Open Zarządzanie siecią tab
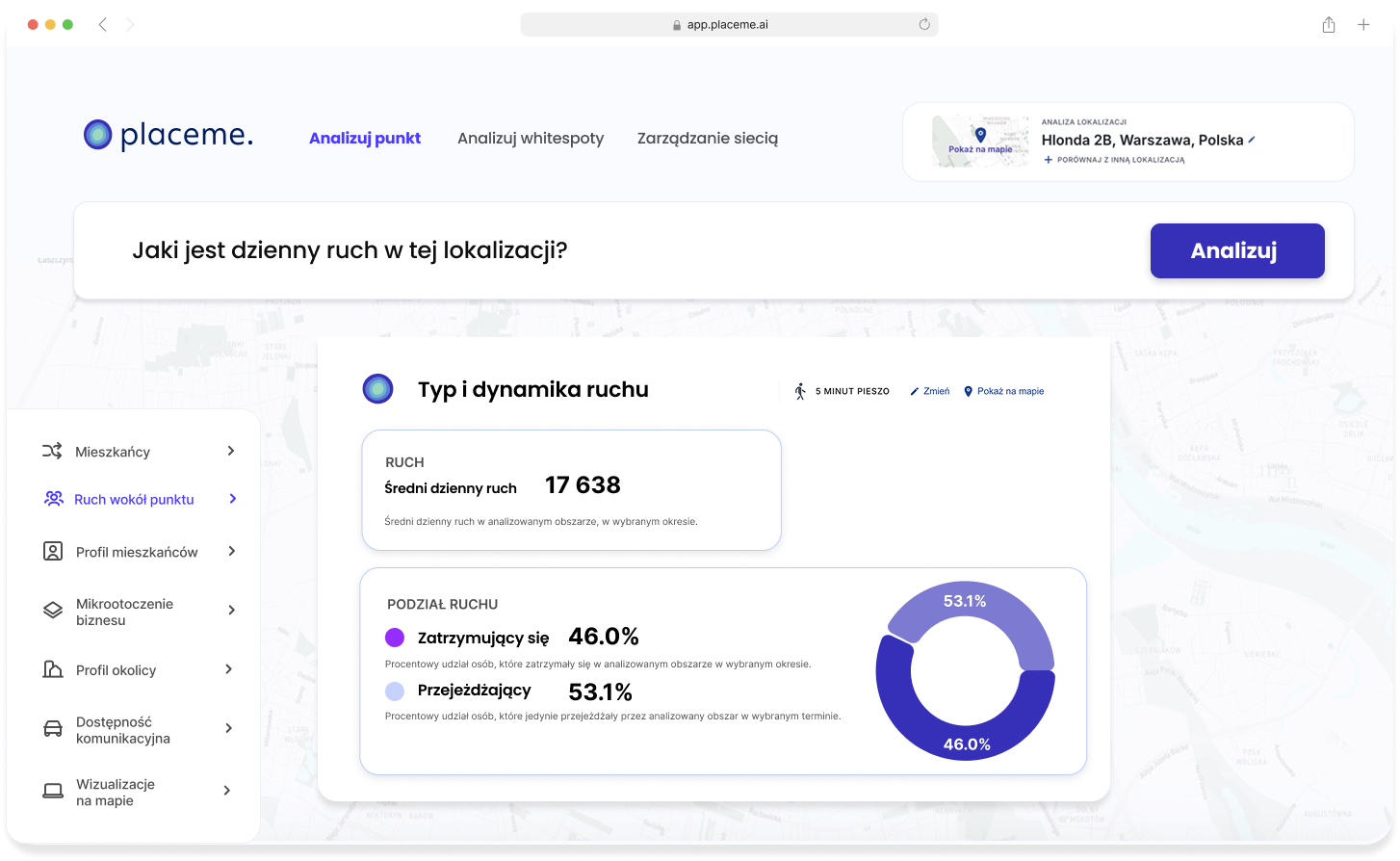Image resolution: width=1400 pixels, height=861 pixels. [x=708, y=138]
